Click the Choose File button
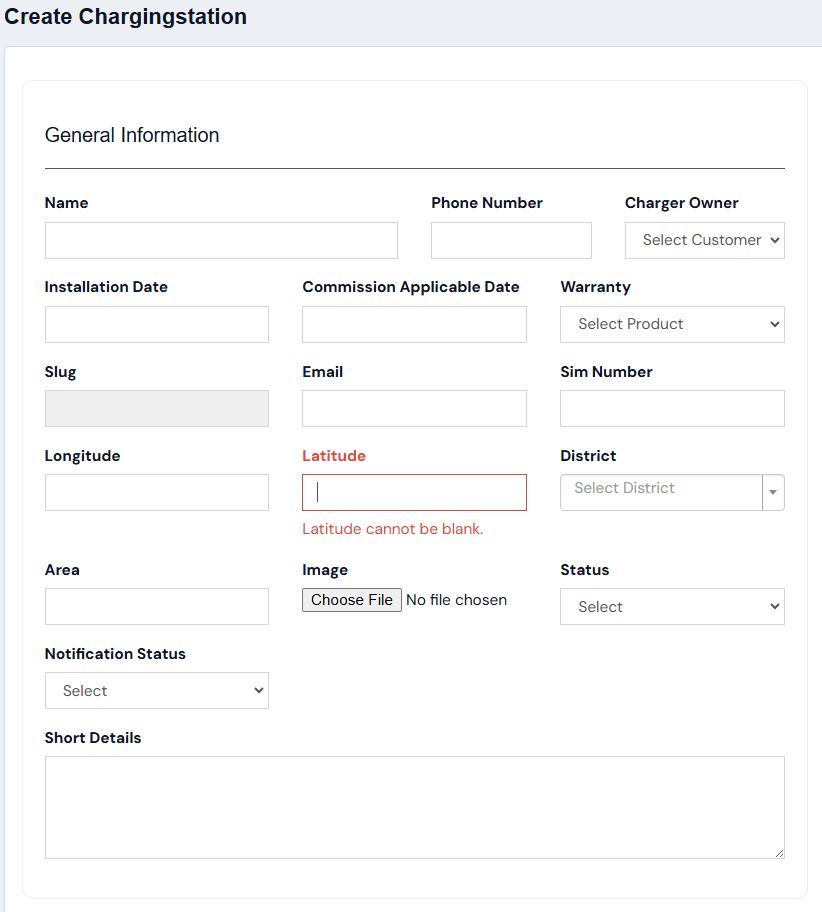Image resolution: width=822 pixels, height=912 pixels. [x=351, y=600]
